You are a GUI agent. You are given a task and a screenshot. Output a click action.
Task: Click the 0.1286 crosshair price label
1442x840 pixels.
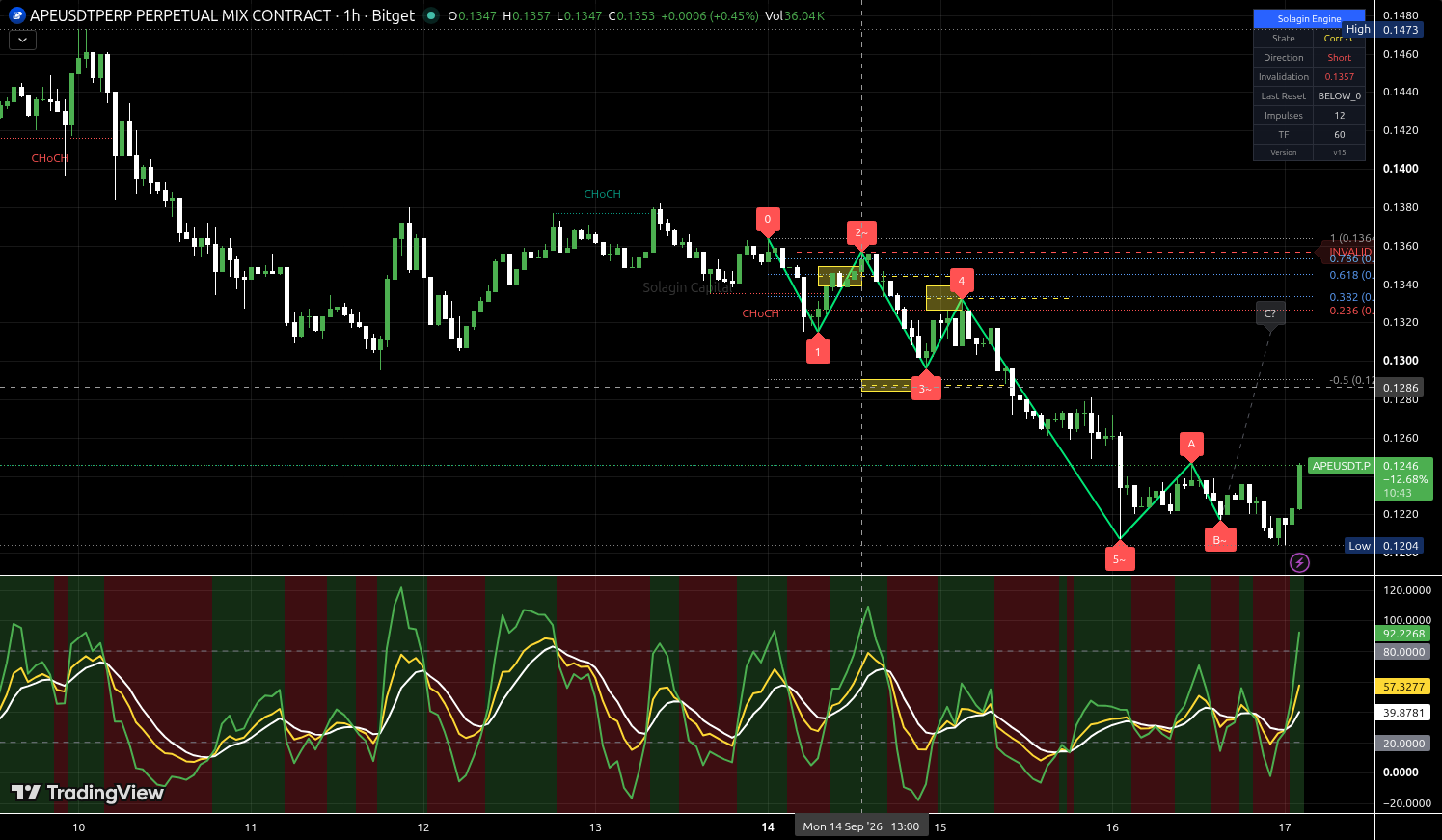click(x=1401, y=388)
